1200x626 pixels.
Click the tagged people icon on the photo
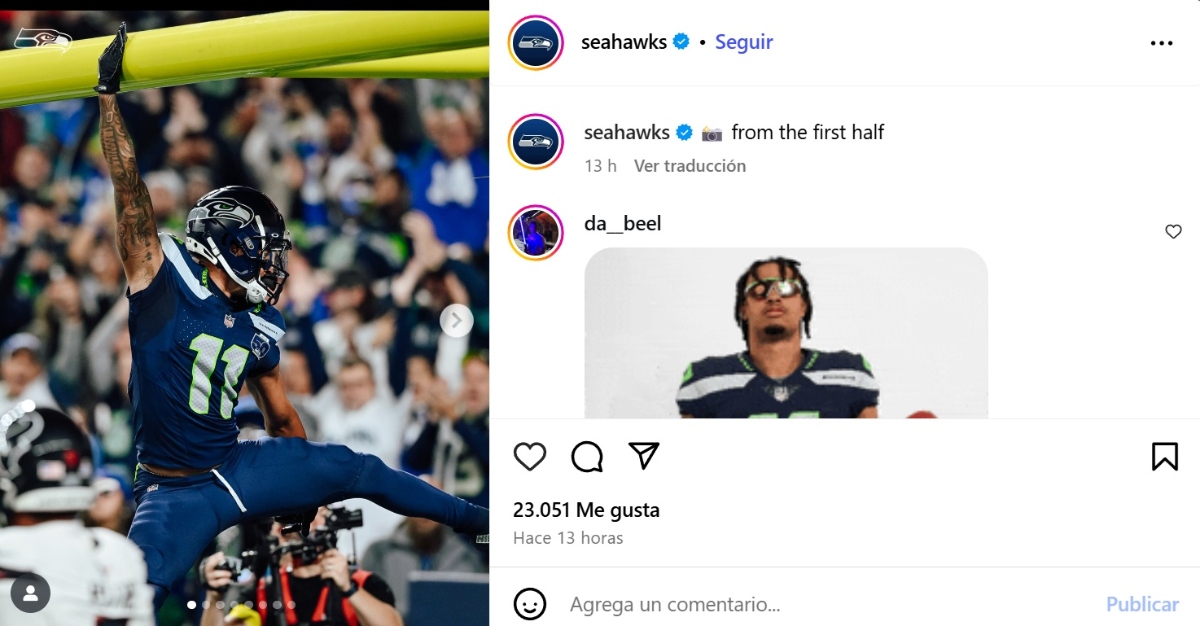30,593
